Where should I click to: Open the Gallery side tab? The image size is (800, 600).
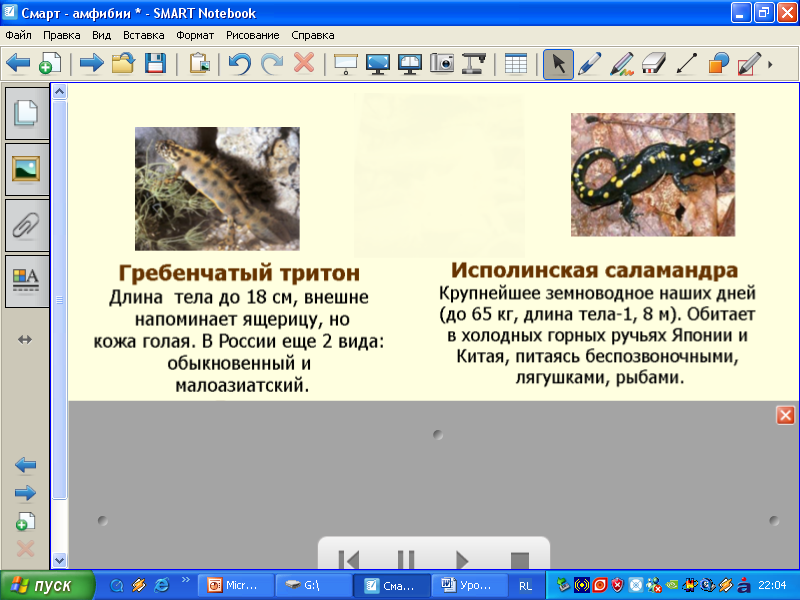pos(27,169)
